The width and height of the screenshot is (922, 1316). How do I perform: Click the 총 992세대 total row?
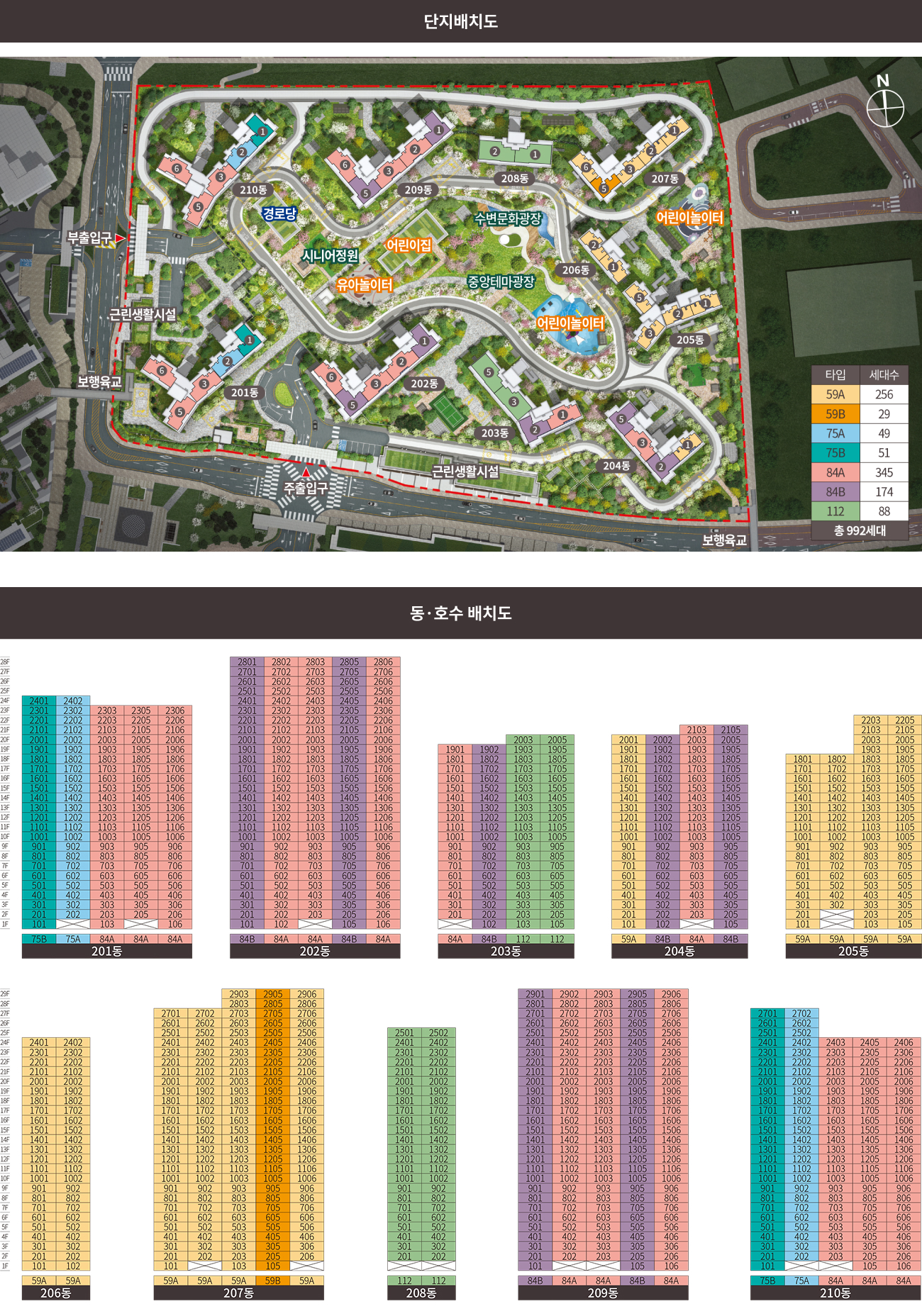[860, 530]
